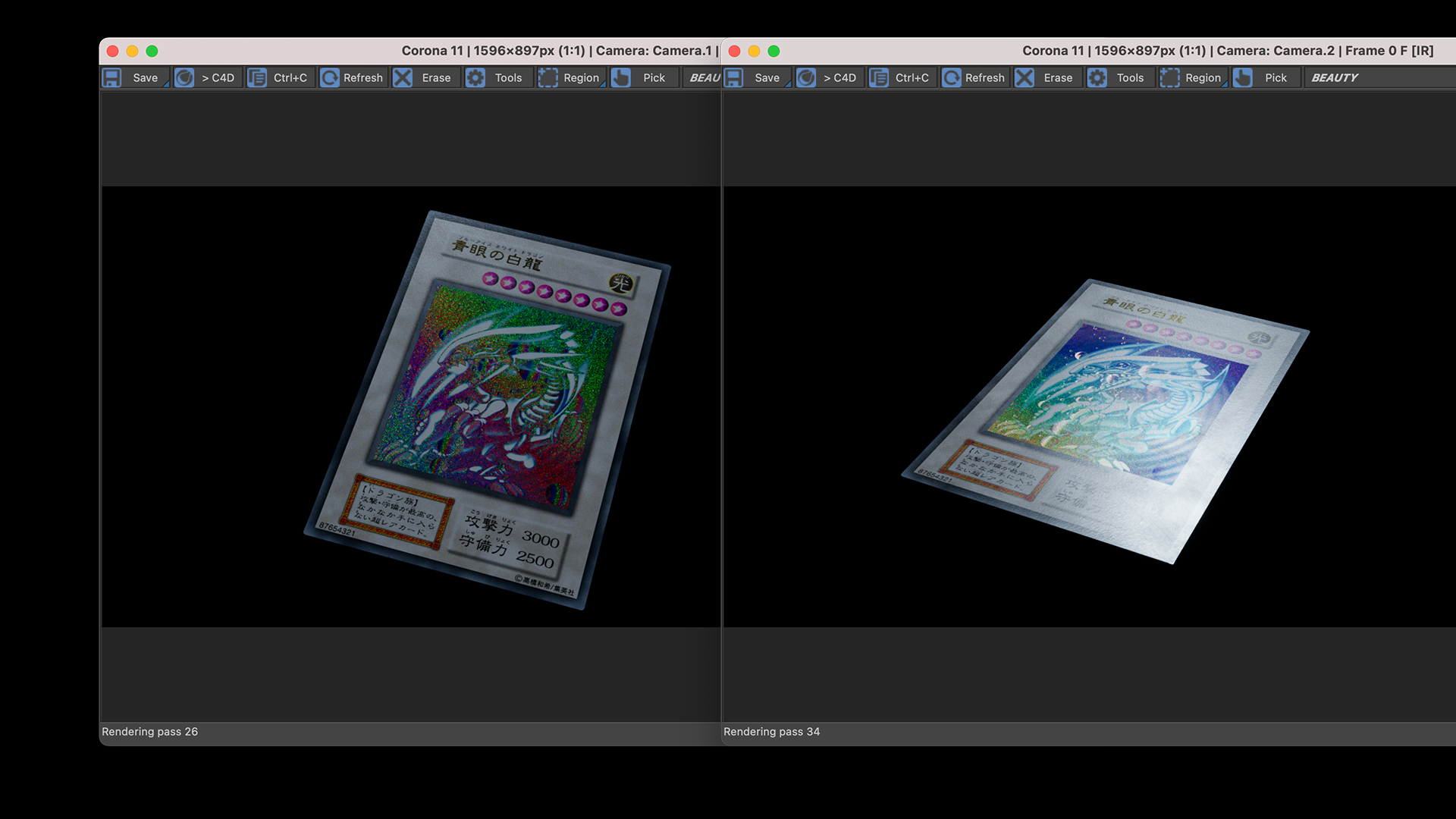This screenshot has height=819, width=1456.
Task: Click the rendered card image in Camera.1 view
Action: coord(487,409)
